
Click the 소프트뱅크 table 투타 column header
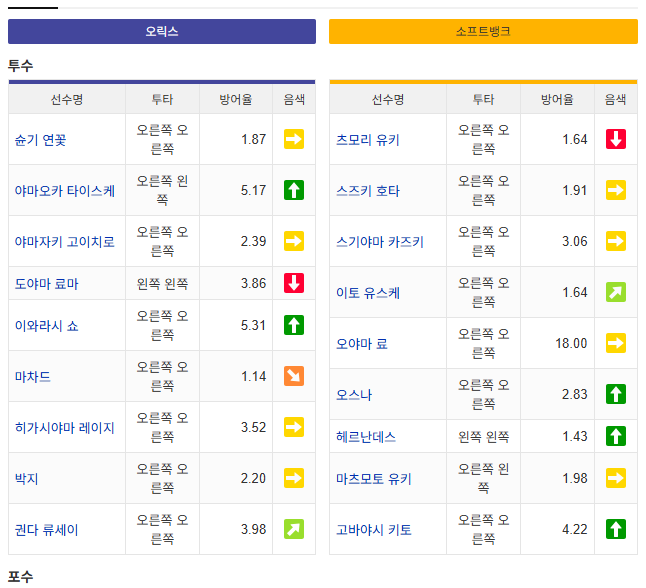pos(483,99)
